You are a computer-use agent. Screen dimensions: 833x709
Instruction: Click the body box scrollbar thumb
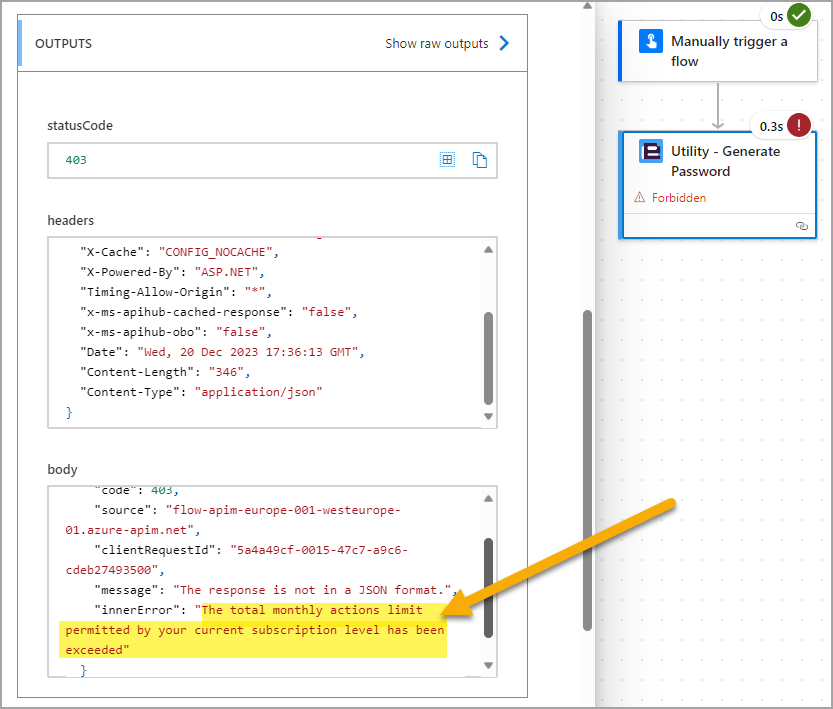(488, 588)
